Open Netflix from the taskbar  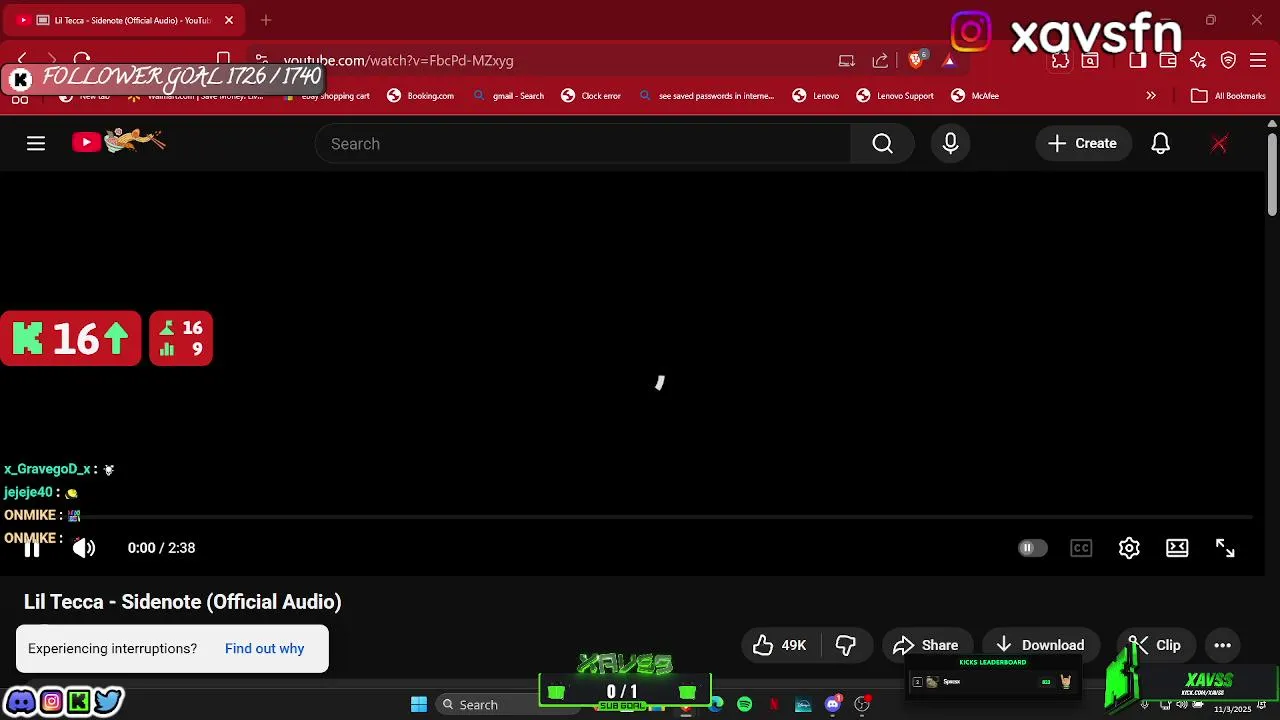[x=773, y=705]
